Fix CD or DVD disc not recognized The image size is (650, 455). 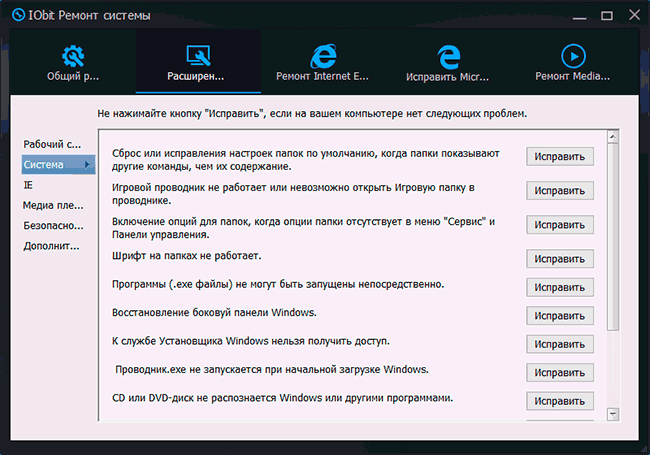coord(560,401)
